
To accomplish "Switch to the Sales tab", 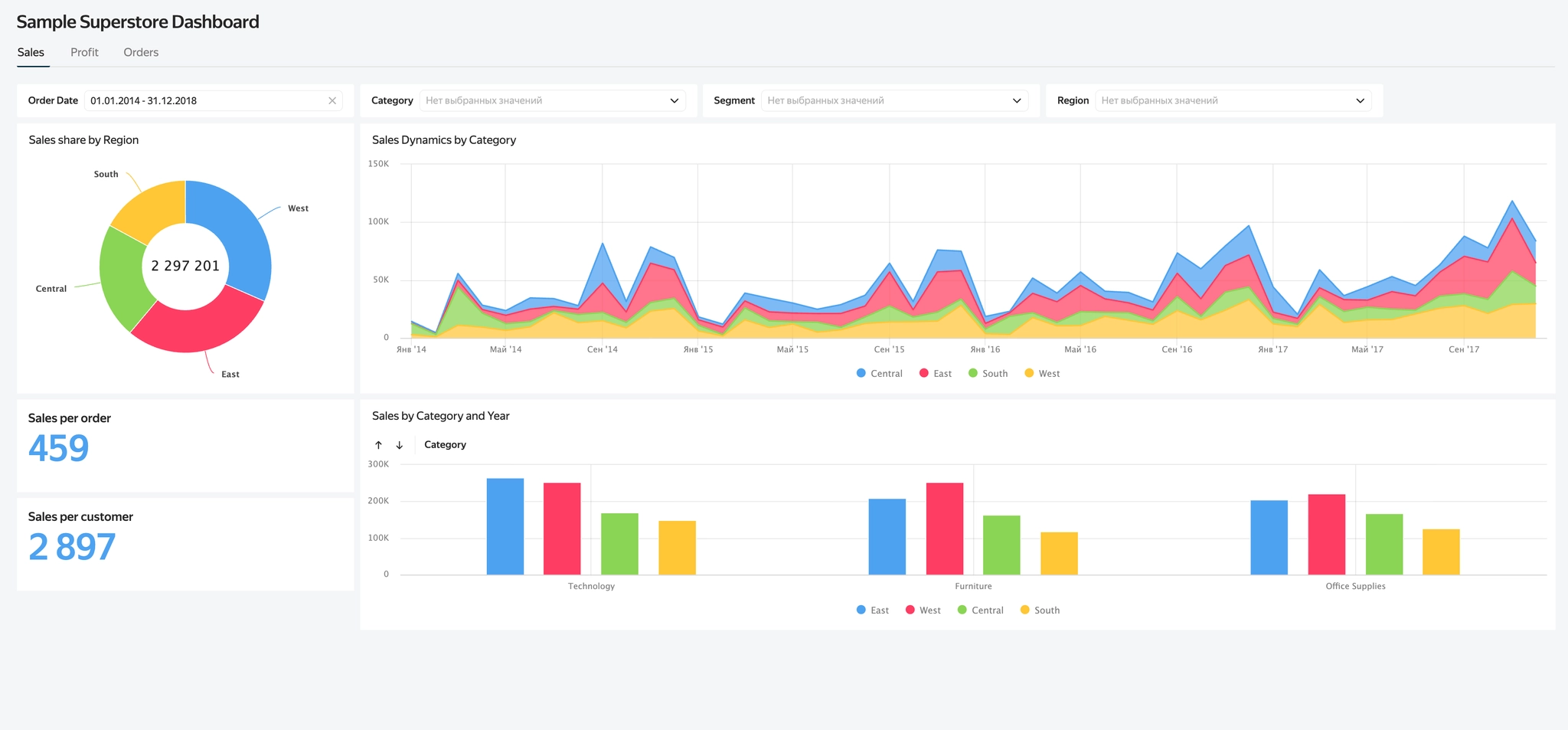I will click(x=31, y=52).
